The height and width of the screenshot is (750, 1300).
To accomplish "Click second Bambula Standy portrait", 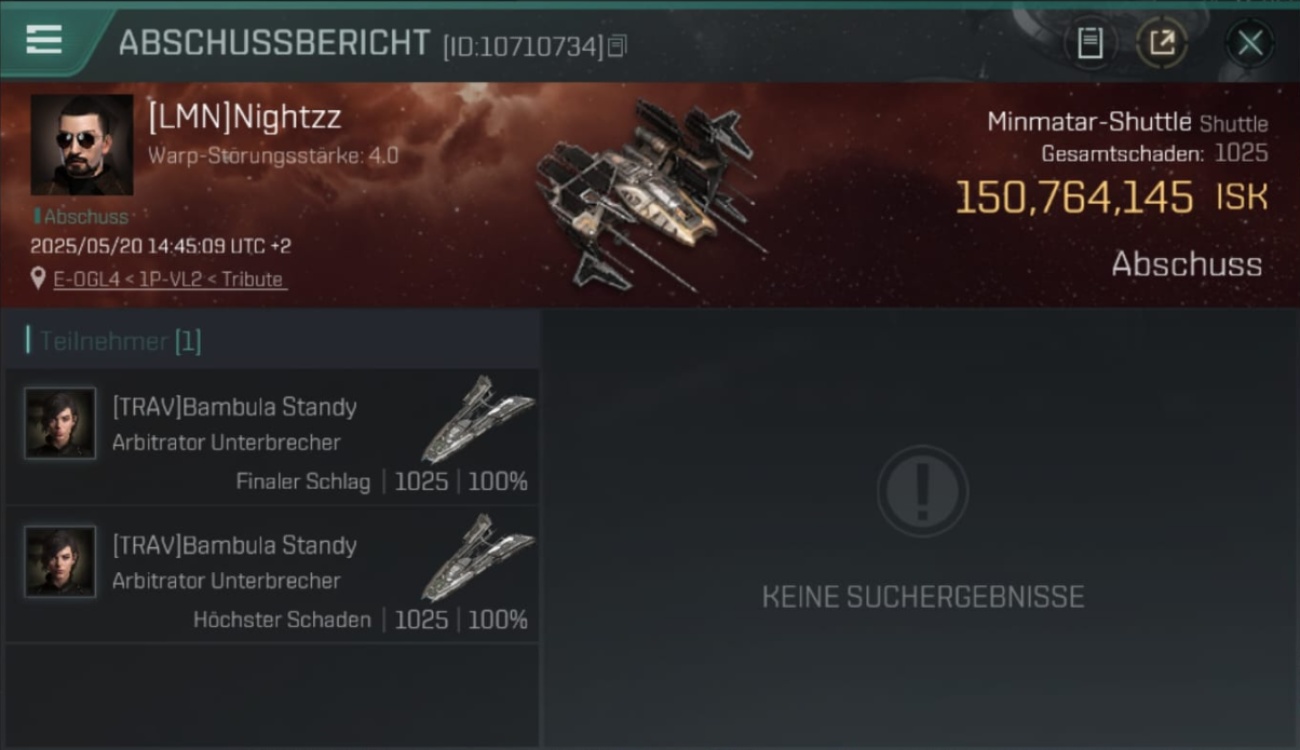I will tap(60, 561).
